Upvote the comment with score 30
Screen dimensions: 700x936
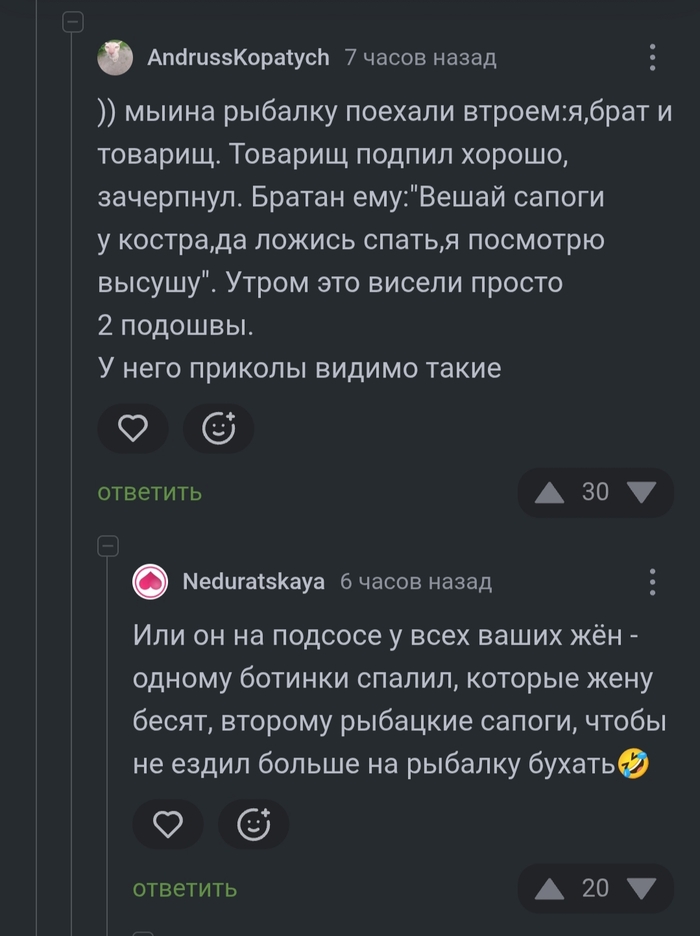pyautogui.click(x=550, y=492)
